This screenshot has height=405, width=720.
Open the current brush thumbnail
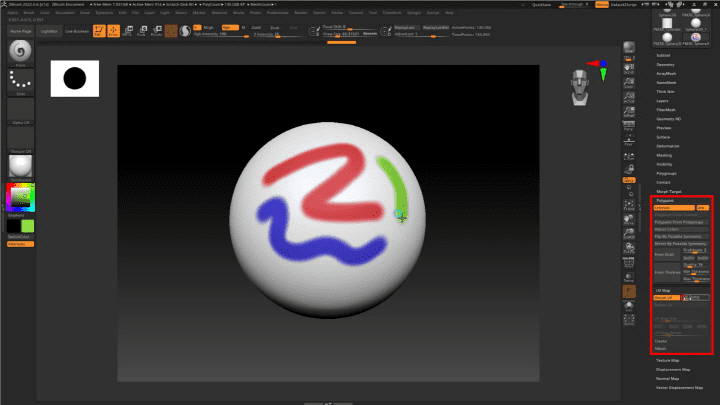coord(20,53)
